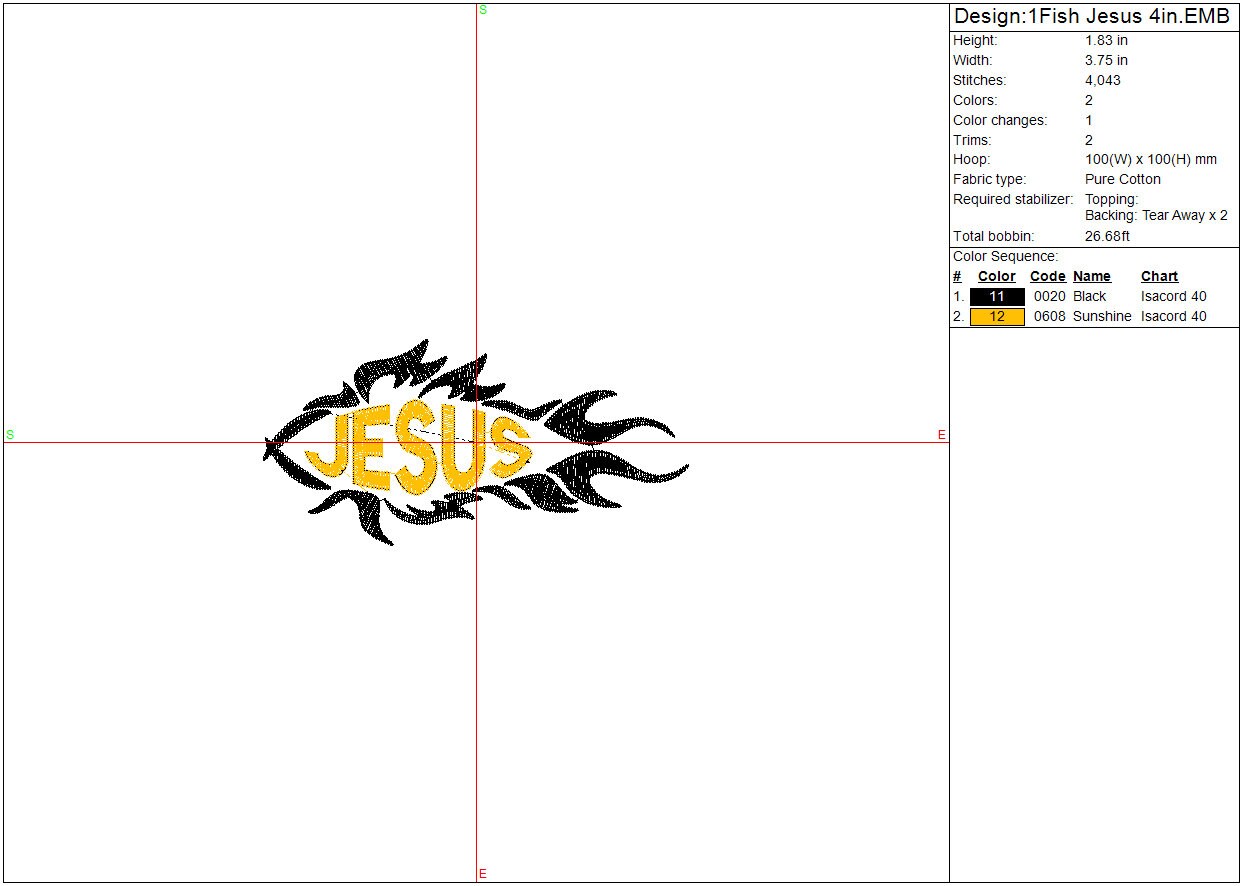
Task: Click the stitches count value 4,043
Action: pyautogui.click(x=1102, y=81)
